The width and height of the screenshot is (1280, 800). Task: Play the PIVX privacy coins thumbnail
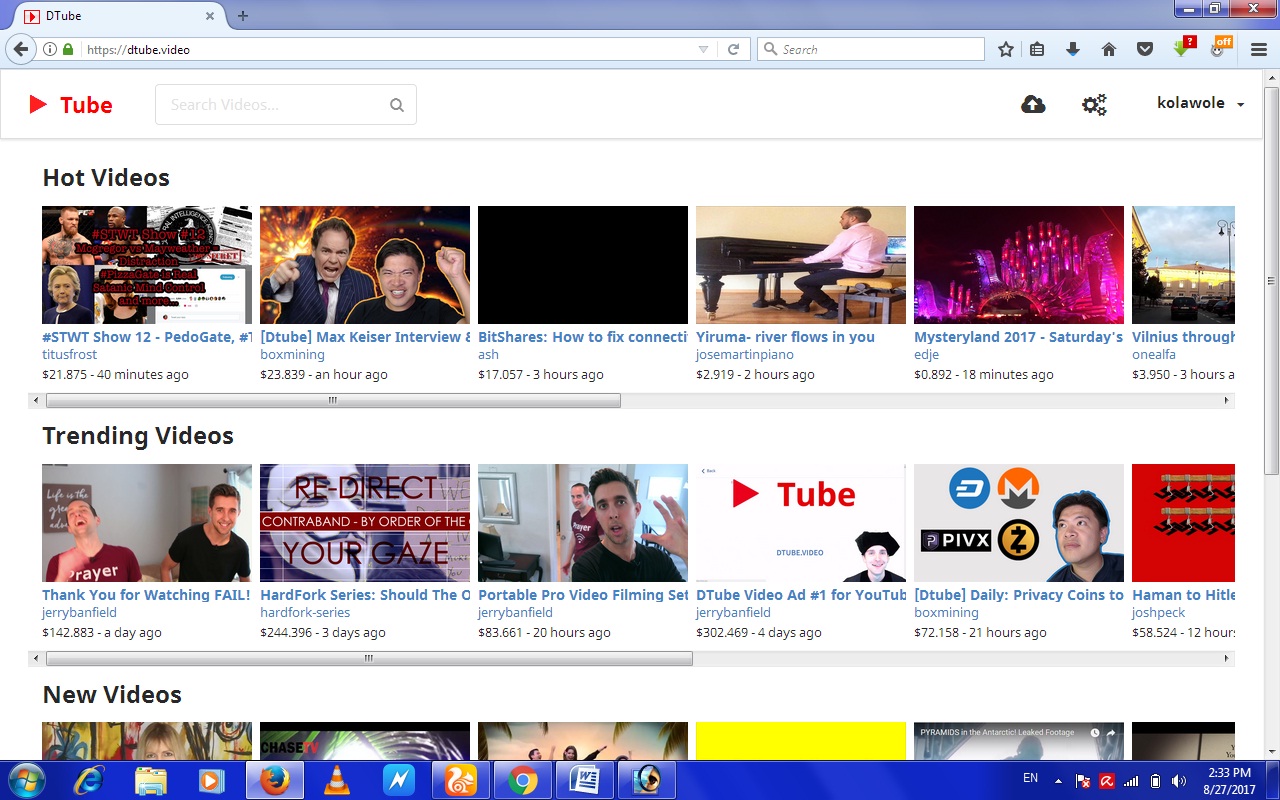pos(1019,523)
